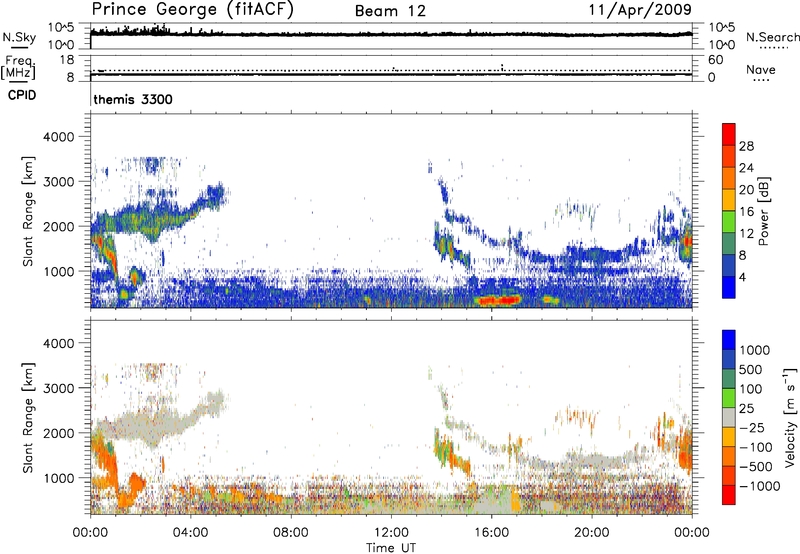
Task: Select the "themis 3300" control program text
Action: click(133, 99)
